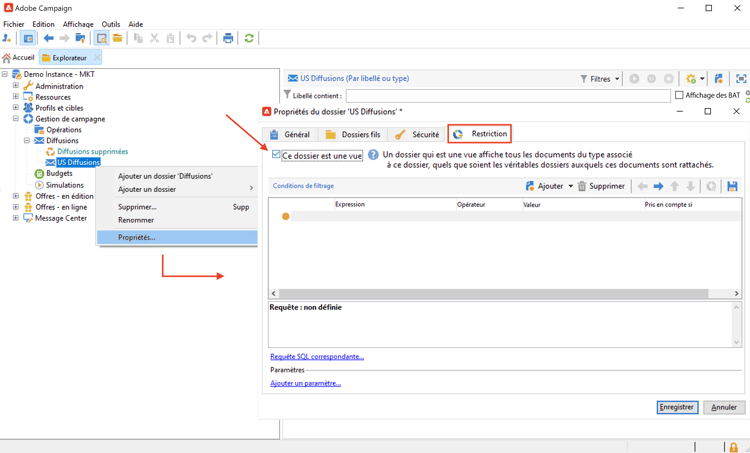Switch to the Sécurité tab
Image resolution: width=750 pixels, height=453 pixels.
coord(417,134)
